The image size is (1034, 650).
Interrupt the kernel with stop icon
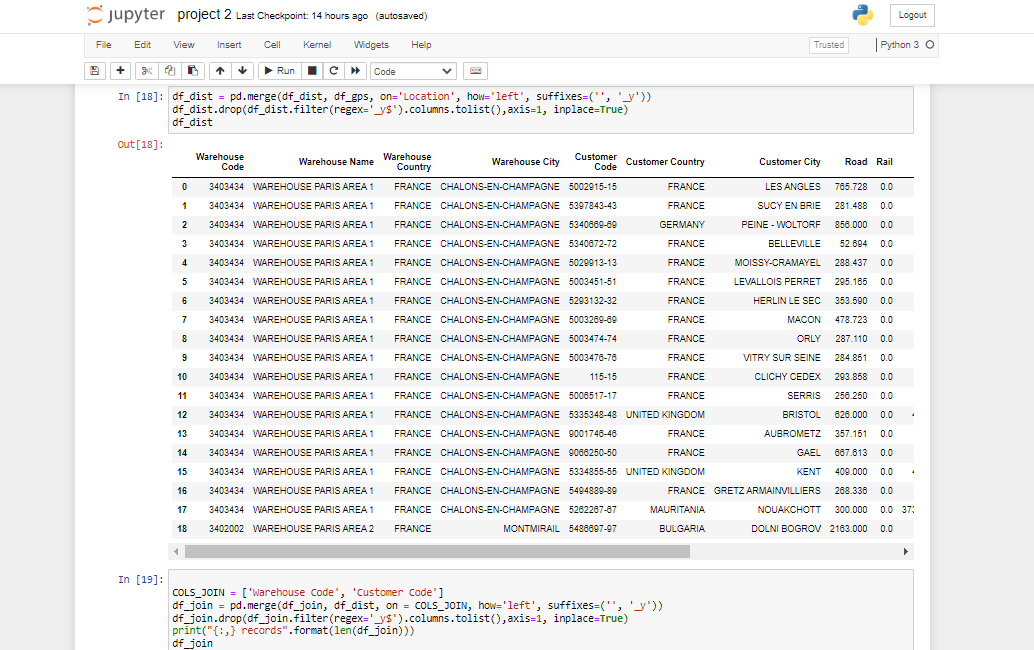pos(313,71)
